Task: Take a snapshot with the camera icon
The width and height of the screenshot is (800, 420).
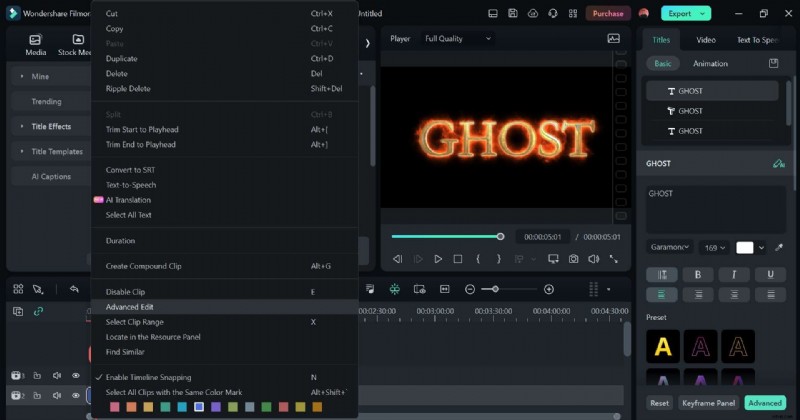Action: click(573, 259)
